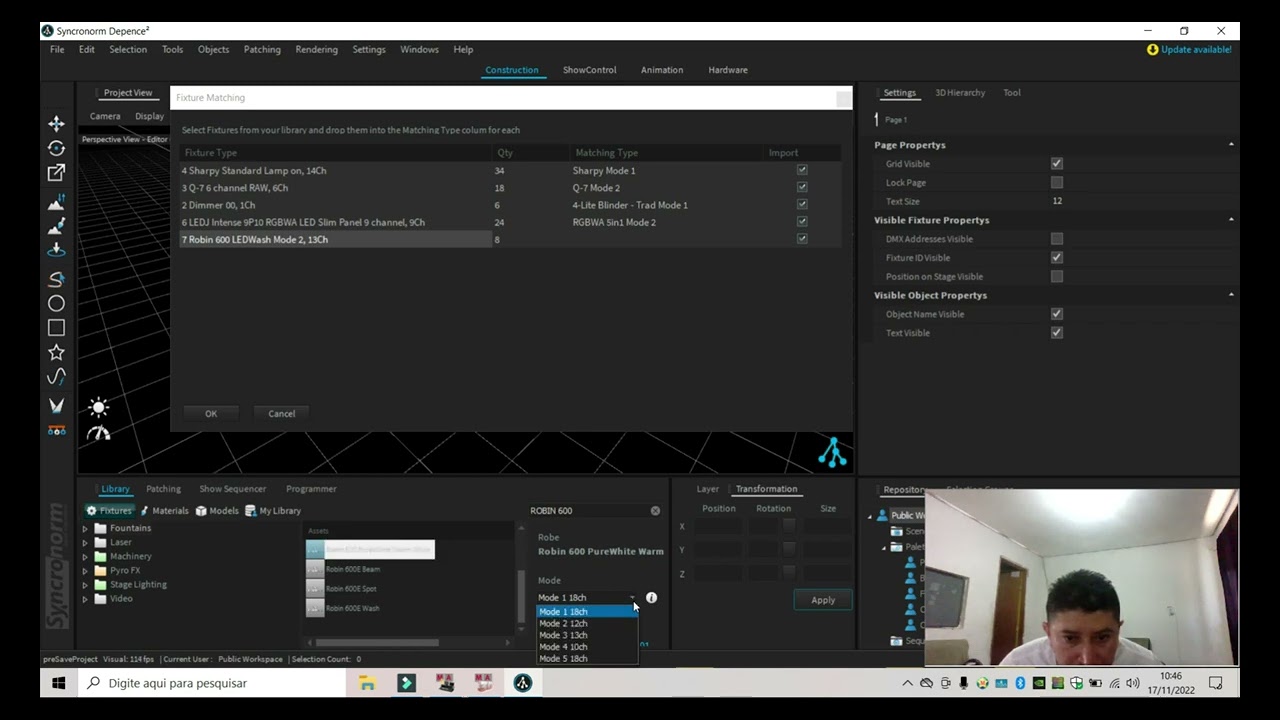Open the Patching menu
Screen dimensions: 1280x720
coord(262,49)
